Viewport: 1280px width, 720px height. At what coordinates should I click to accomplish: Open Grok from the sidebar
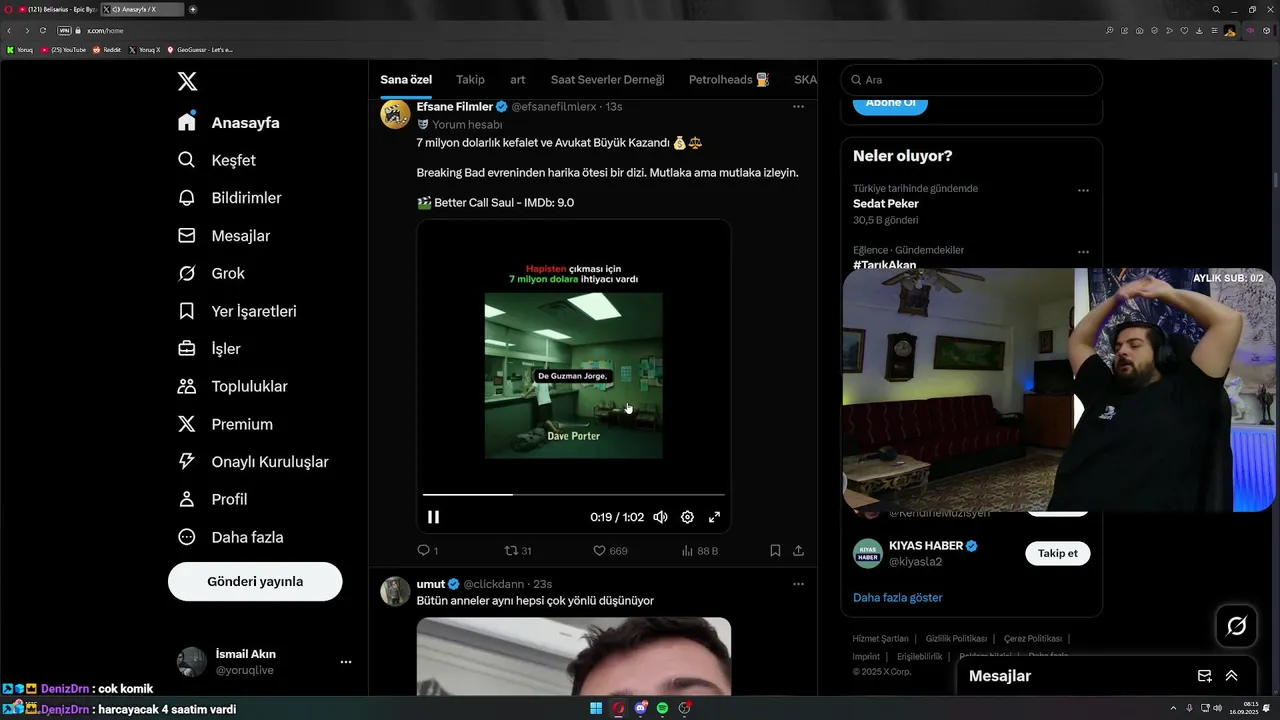point(211,273)
